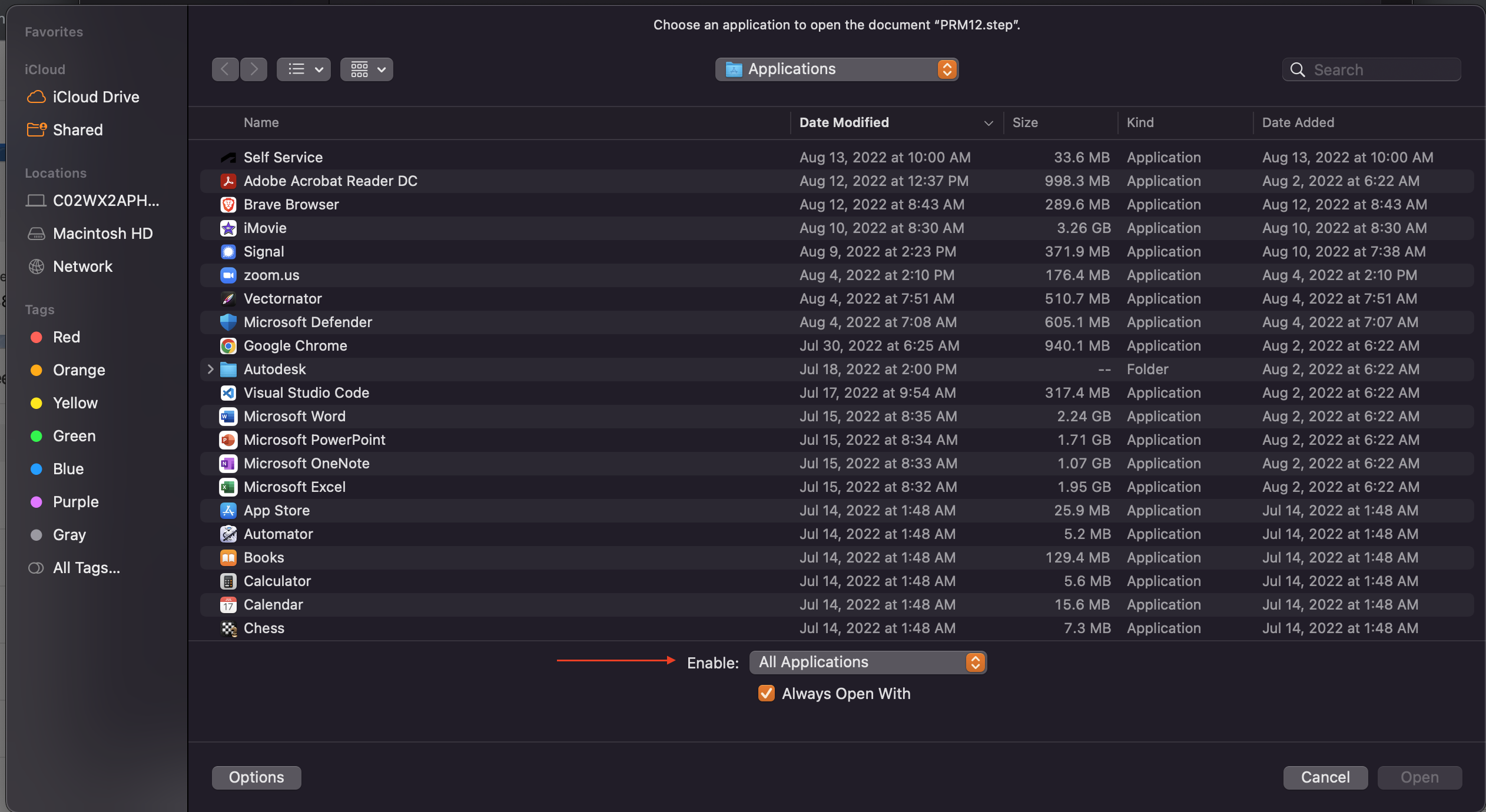
Task: Select the iMovie star icon
Action: [228, 228]
